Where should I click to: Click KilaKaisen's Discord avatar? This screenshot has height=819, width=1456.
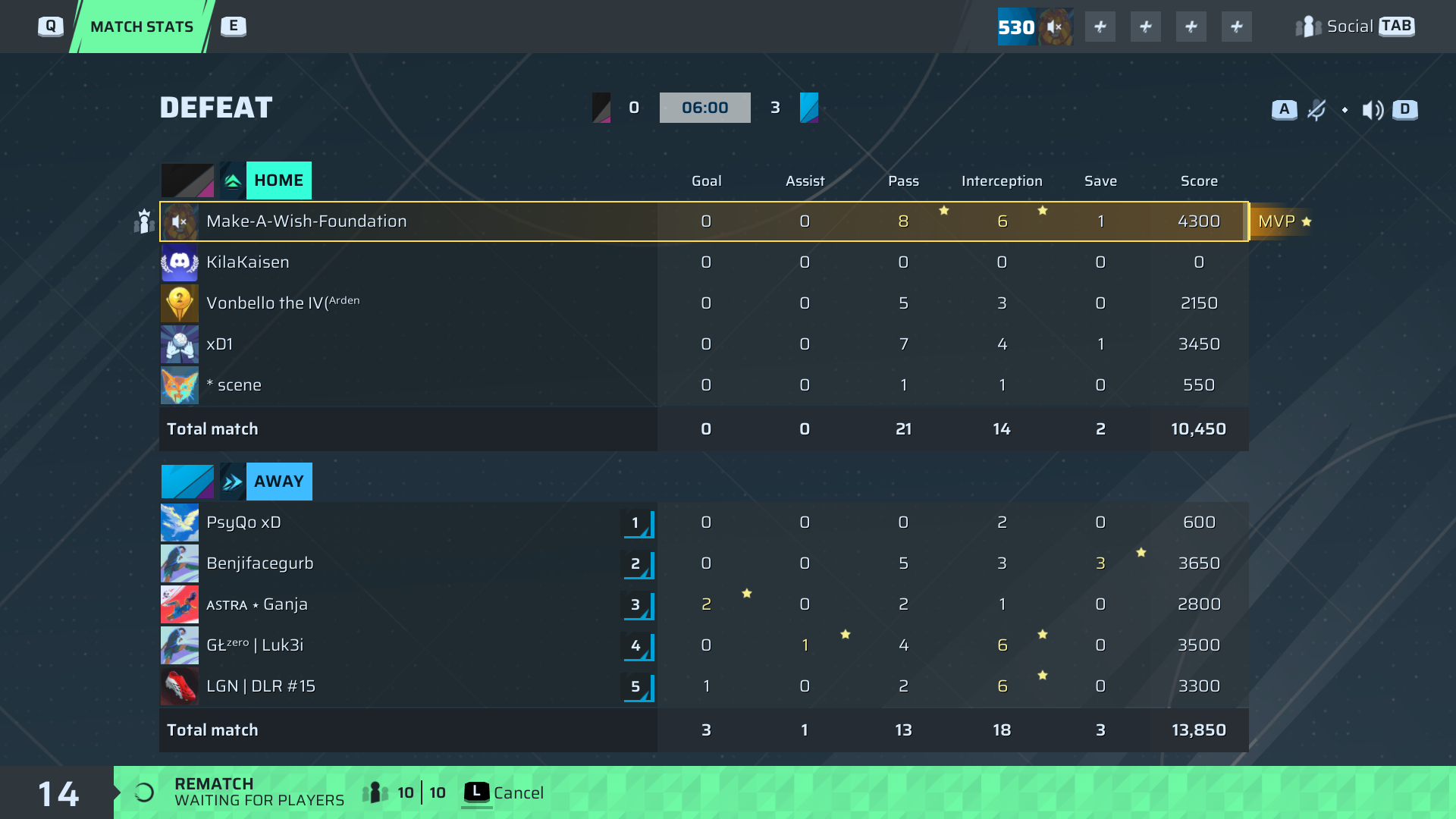pos(180,262)
